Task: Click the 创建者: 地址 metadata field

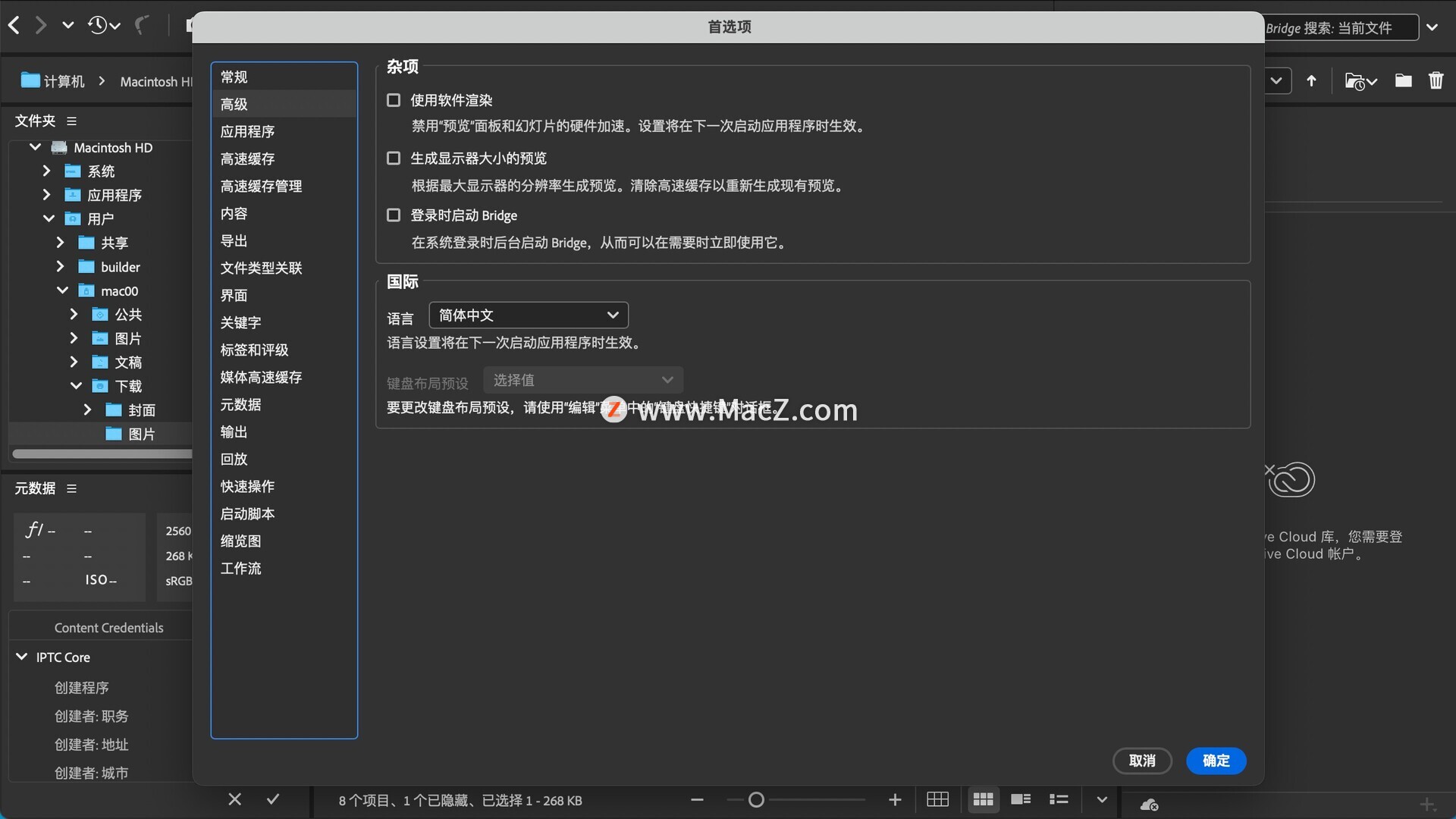Action: [x=91, y=745]
